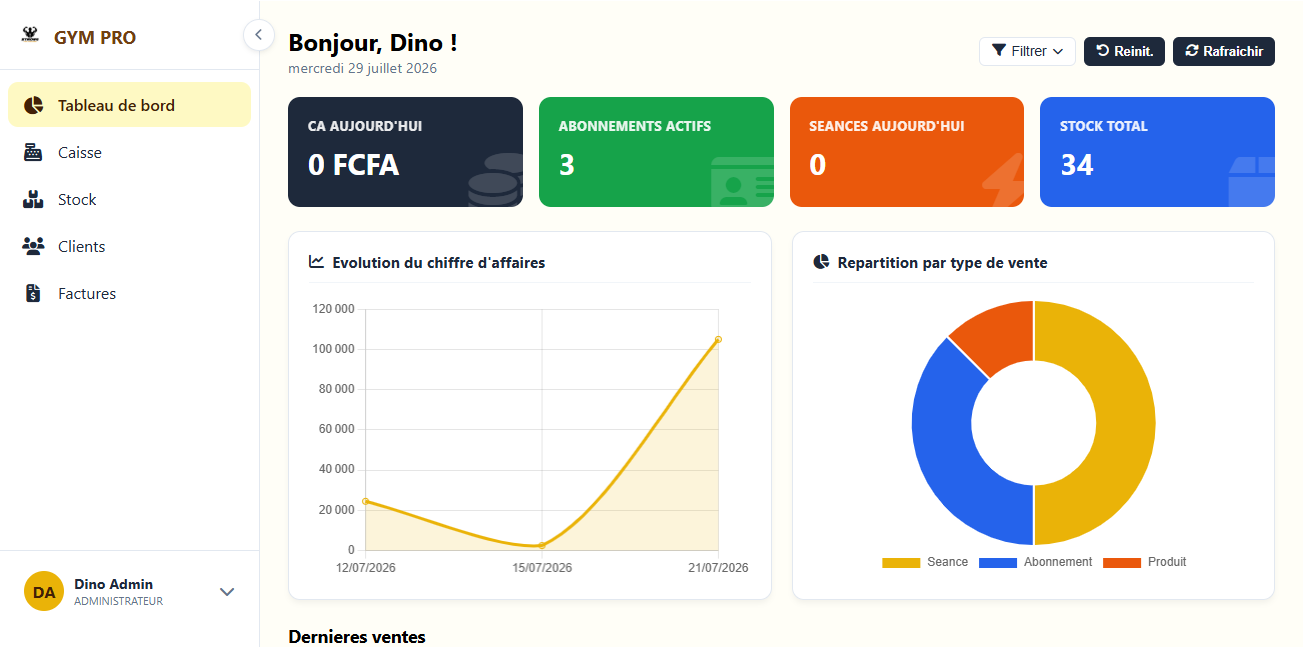The width and height of the screenshot is (1303, 647).
Task: Open Clients via people icon
Action: tap(33, 246)
